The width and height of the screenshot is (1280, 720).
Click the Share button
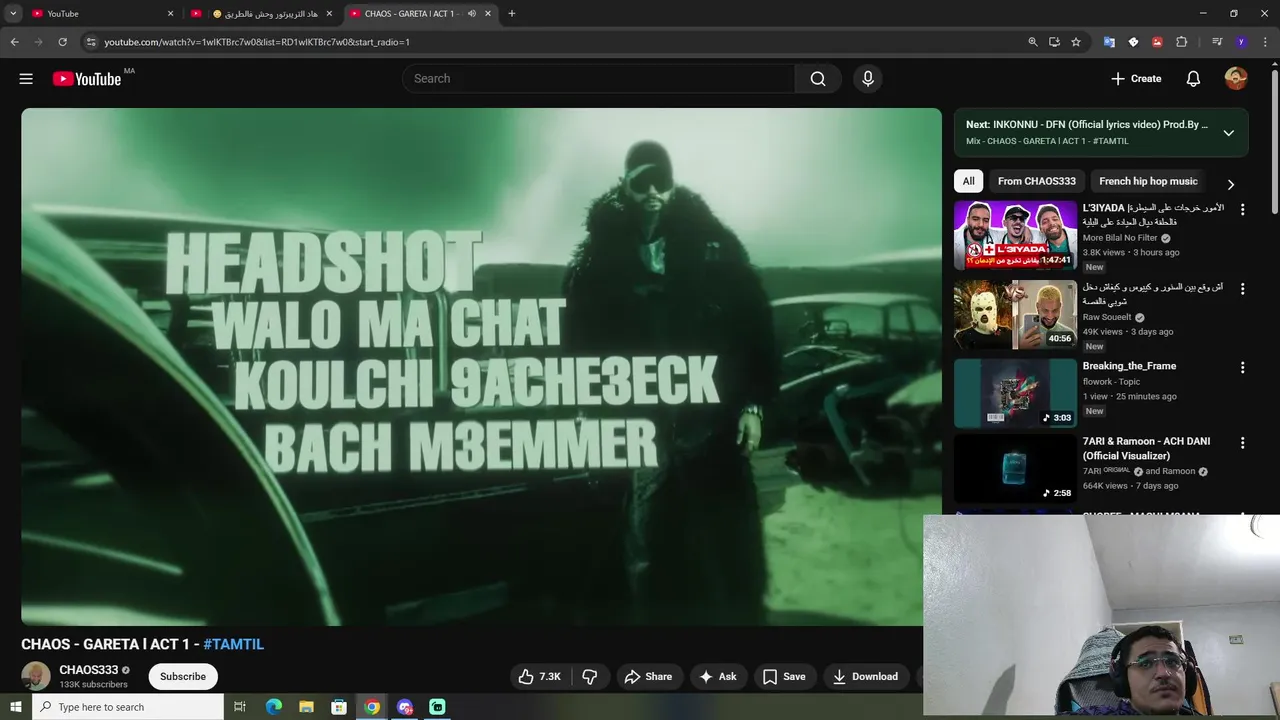[x=648, y=677]
